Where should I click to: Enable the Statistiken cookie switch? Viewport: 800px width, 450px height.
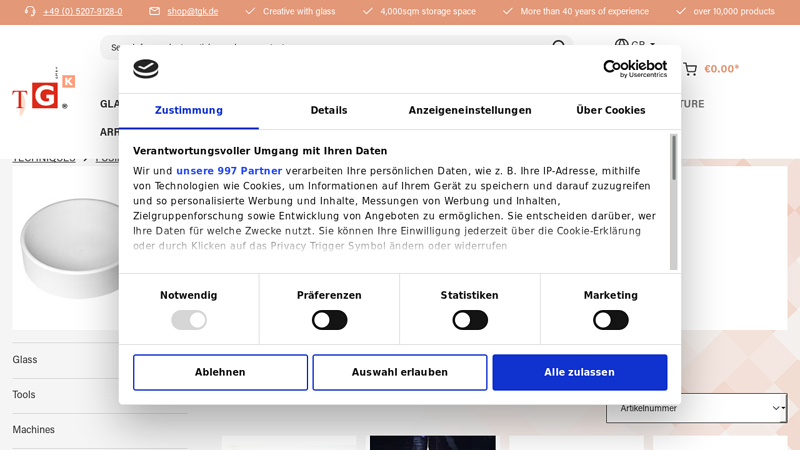coord(470,320)
